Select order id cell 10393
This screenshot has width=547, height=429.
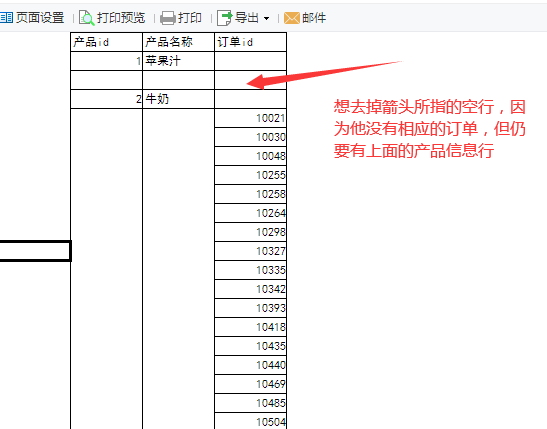(x=250, y=308)
